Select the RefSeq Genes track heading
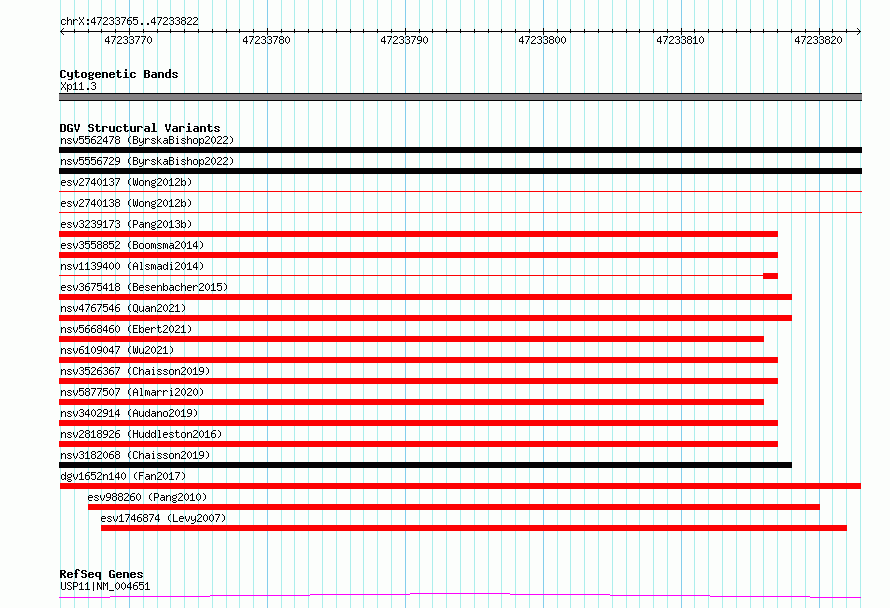 [101, 574]
